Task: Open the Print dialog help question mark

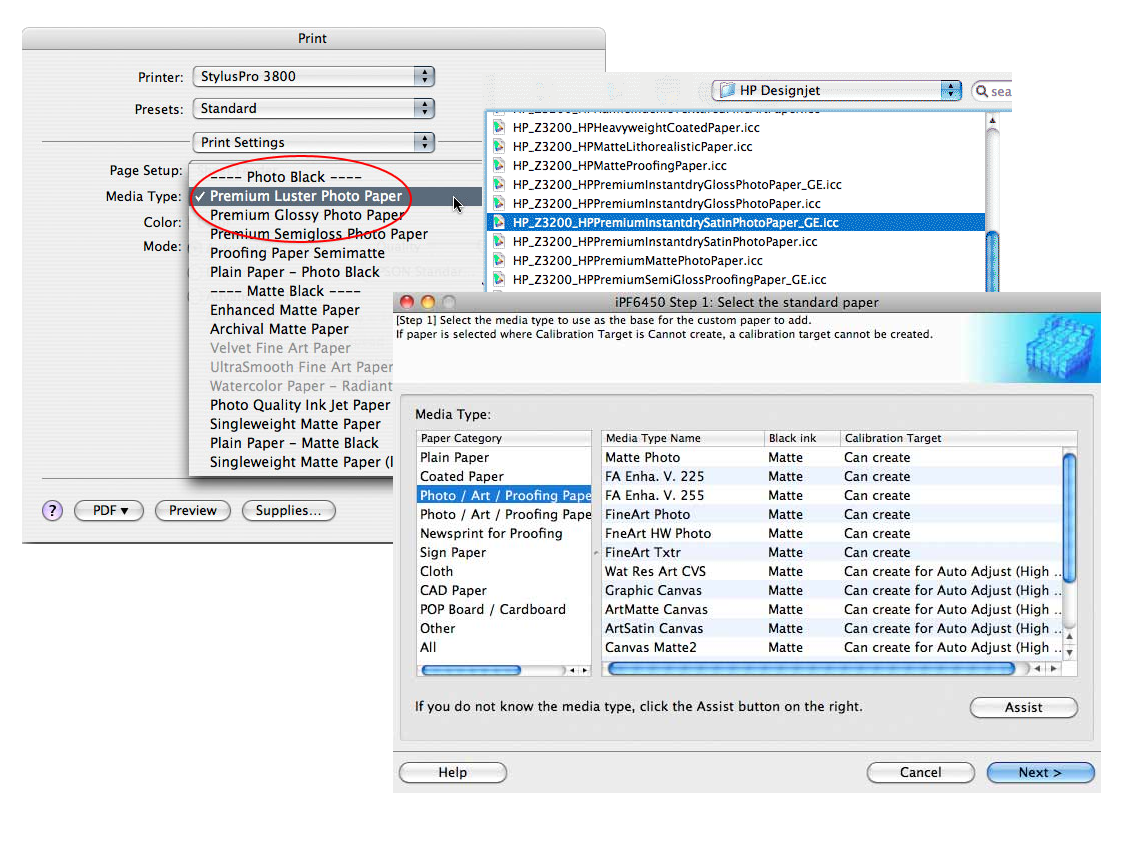Action: tap(52, 511)
